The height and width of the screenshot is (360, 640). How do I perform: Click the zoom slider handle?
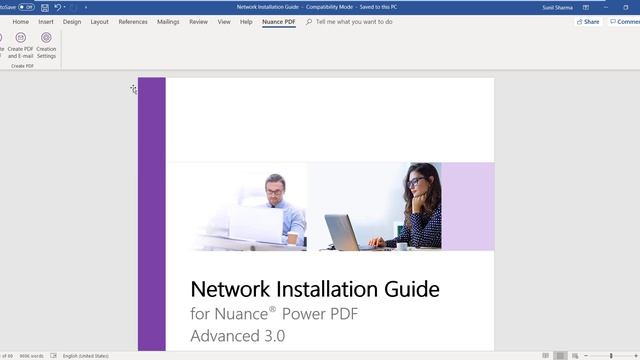pos(611,356)
